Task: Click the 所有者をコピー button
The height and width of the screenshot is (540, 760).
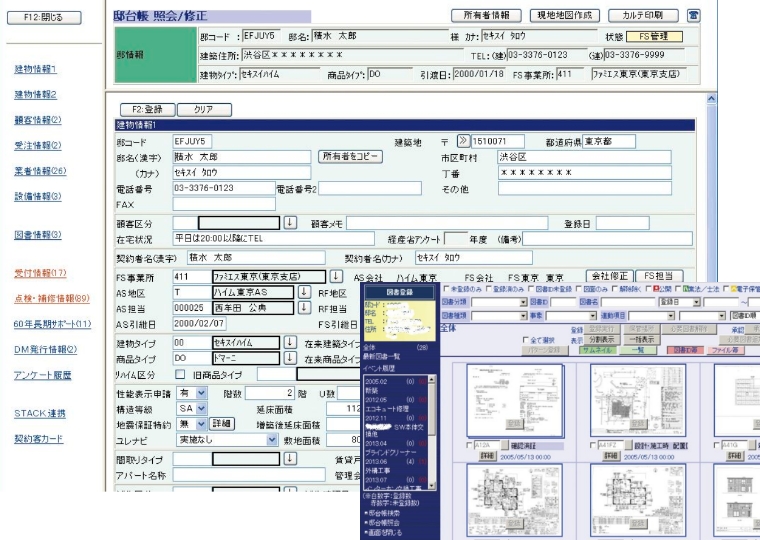Action: [x=350, y=157]
